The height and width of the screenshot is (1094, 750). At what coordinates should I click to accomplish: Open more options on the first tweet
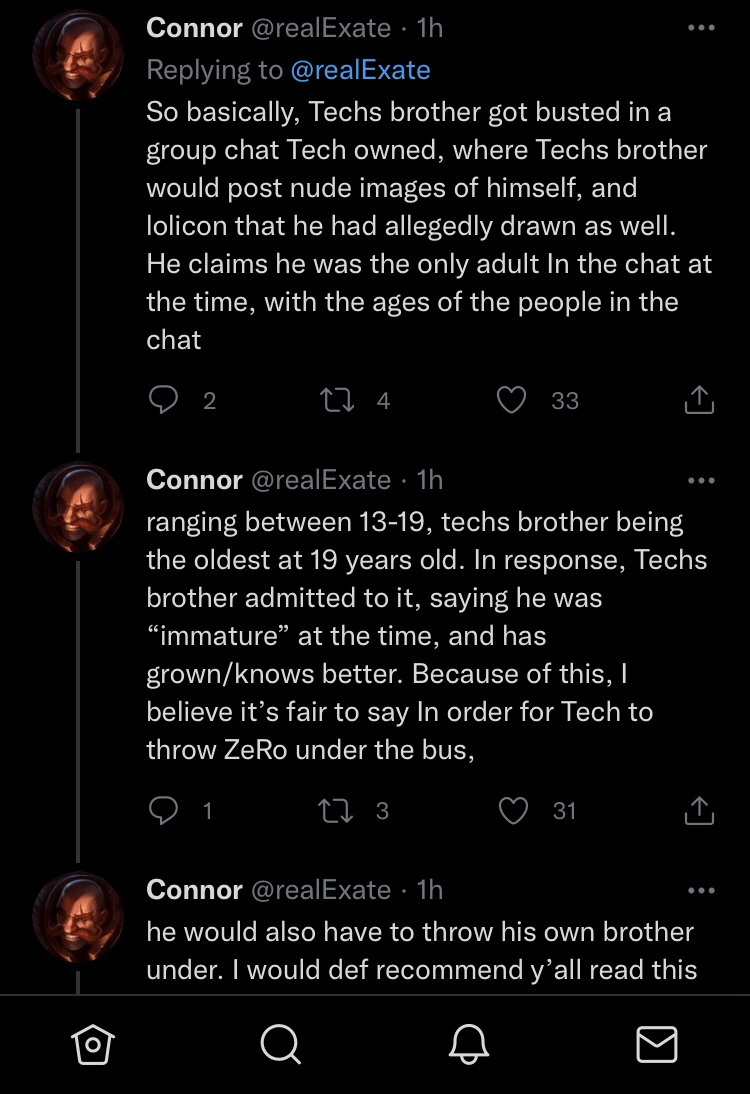[701, 28]
